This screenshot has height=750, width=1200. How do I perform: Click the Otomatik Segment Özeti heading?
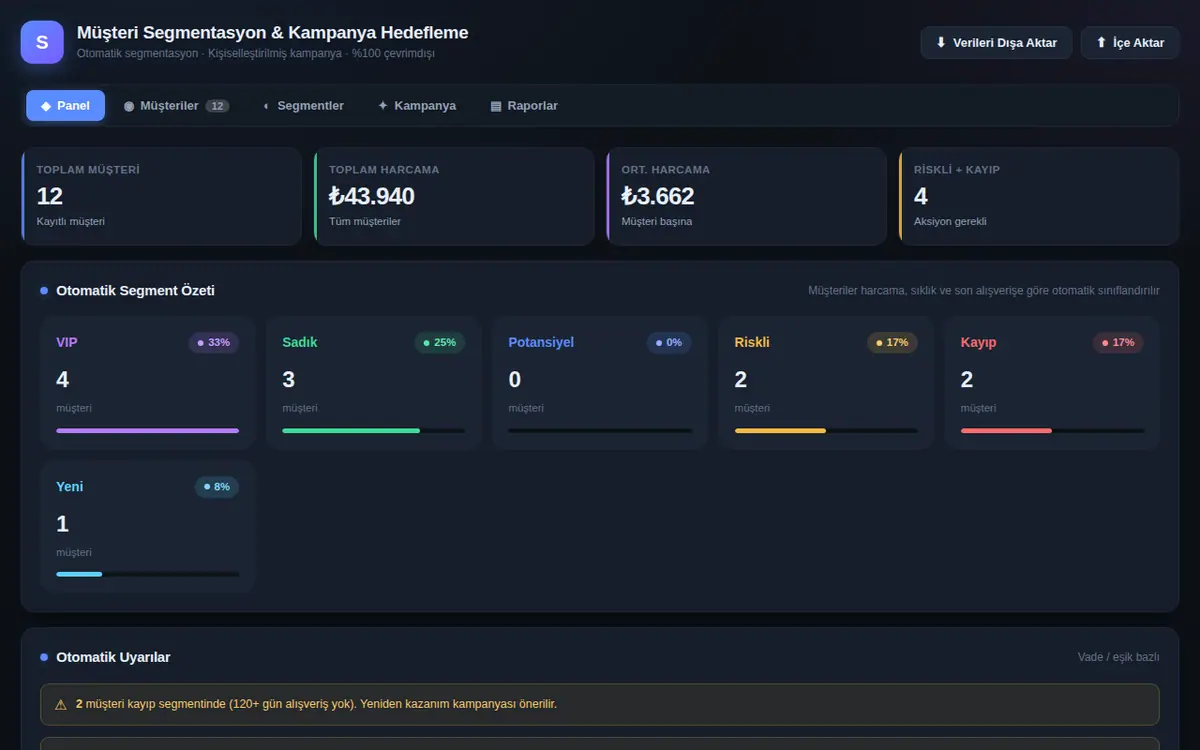[x=136, y=291]
